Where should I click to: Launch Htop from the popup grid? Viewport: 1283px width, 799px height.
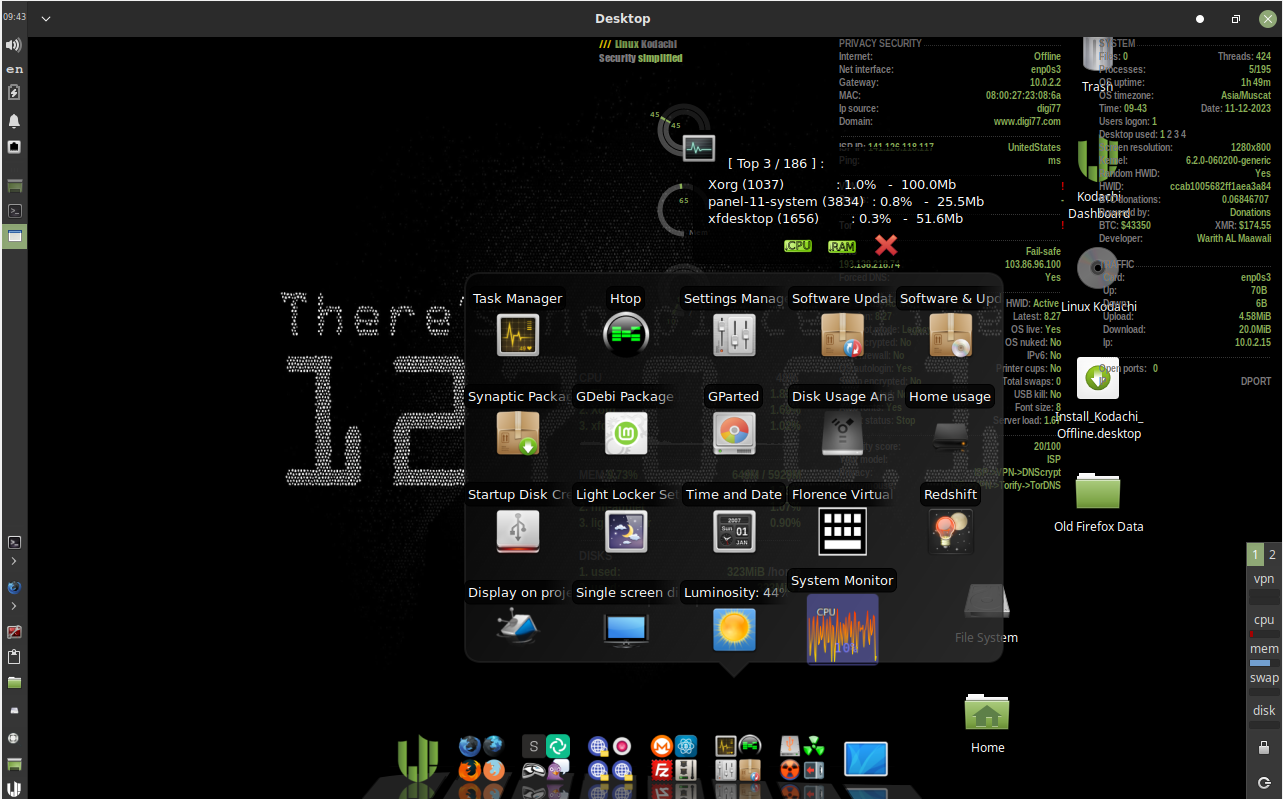(x=626, y=335)
